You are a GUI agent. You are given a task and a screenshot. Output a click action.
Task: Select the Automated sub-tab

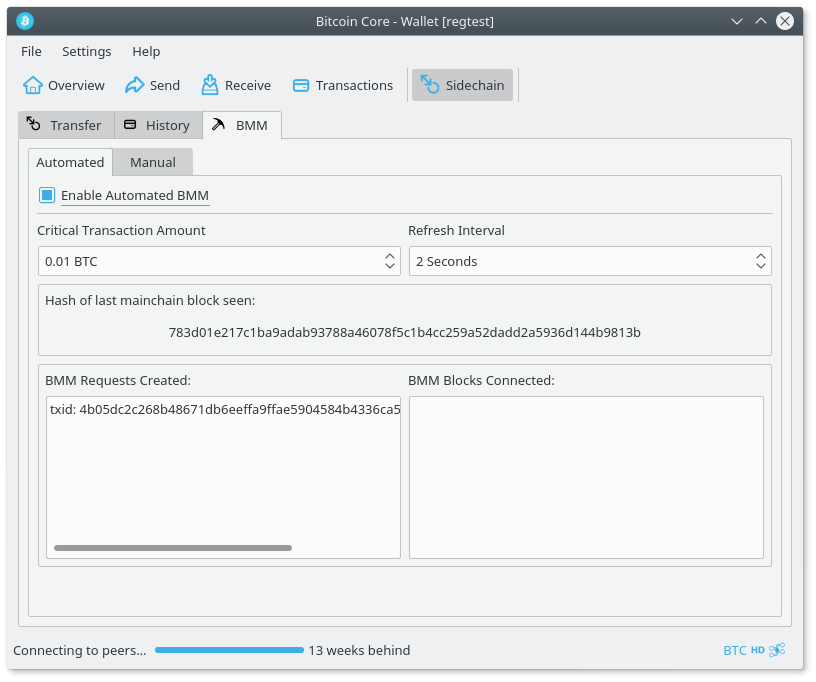70,162
